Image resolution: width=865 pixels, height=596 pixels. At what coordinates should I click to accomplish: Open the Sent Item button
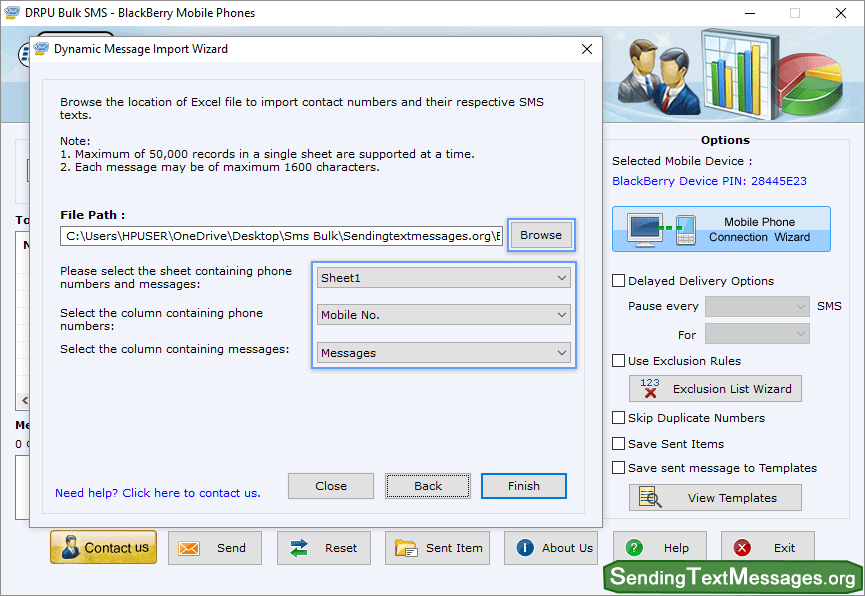click(x=437, y=548)
